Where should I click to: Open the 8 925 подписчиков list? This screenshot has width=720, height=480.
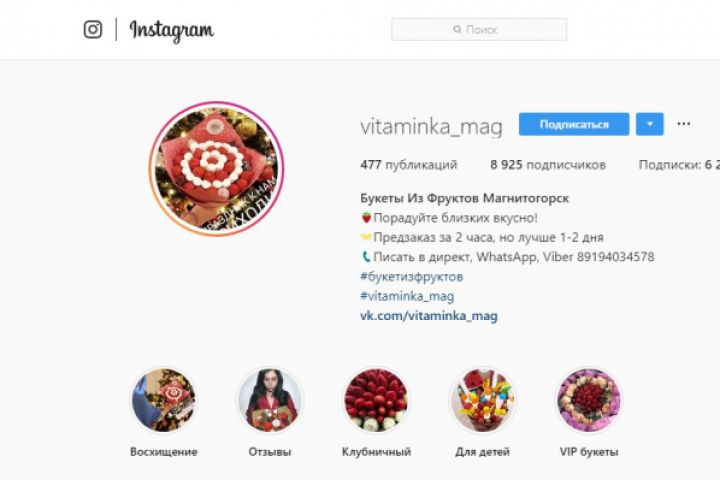[548, 165]
